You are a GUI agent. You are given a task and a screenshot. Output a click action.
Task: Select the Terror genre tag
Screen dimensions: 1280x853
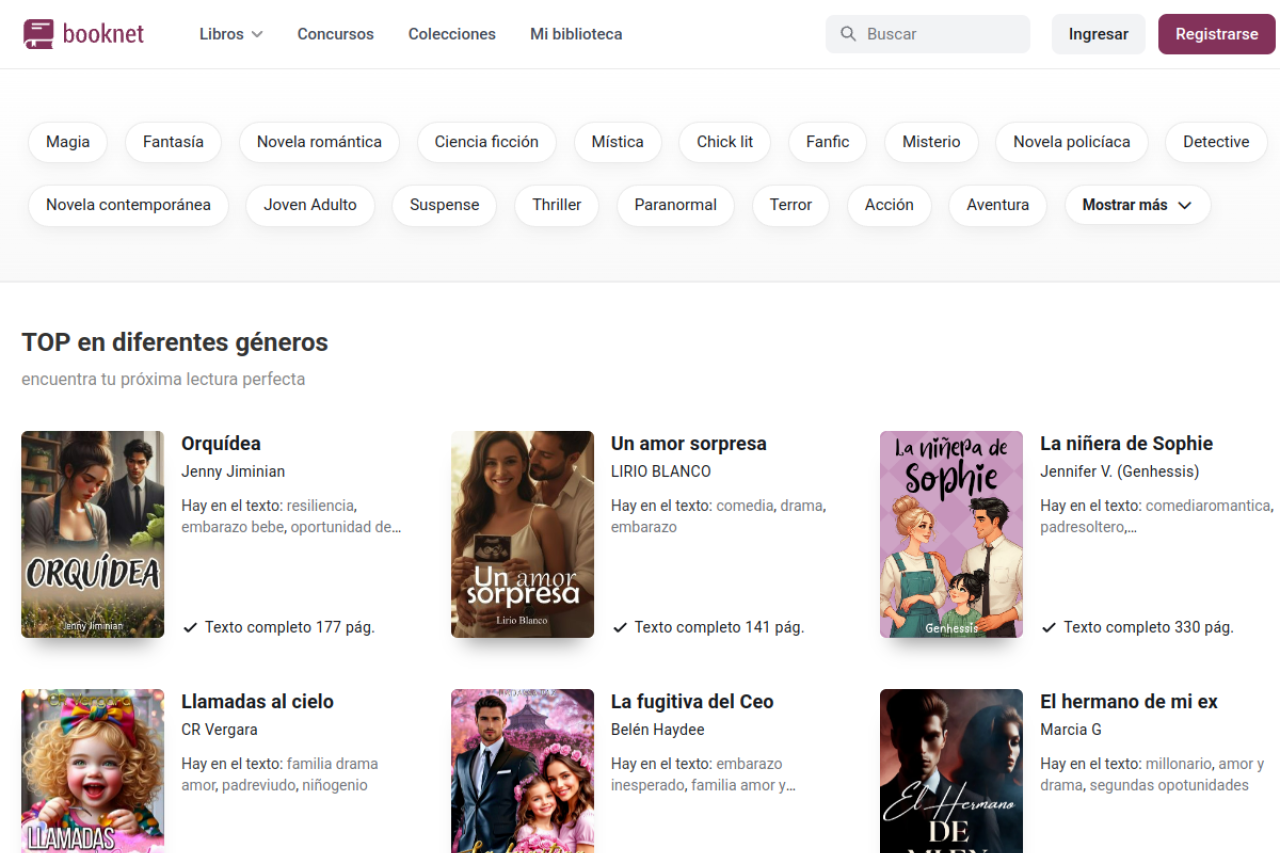pos(790,205)
